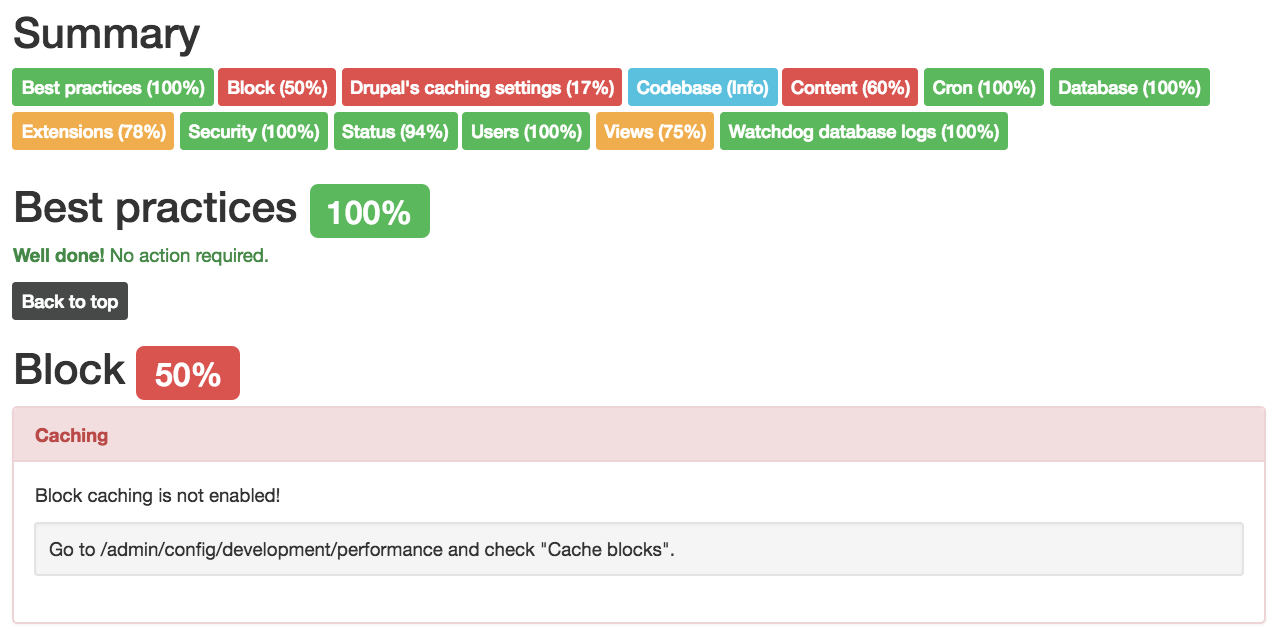Click the Summary heading
Viewport: 1284px width, 642px height.
click(x=106, y=34)
